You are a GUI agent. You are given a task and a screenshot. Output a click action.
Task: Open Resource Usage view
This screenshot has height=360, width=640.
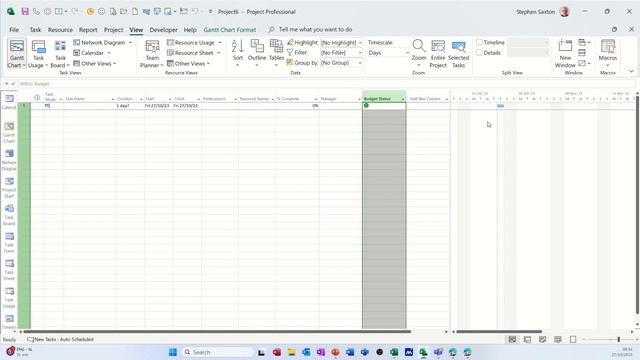point(194,42)
